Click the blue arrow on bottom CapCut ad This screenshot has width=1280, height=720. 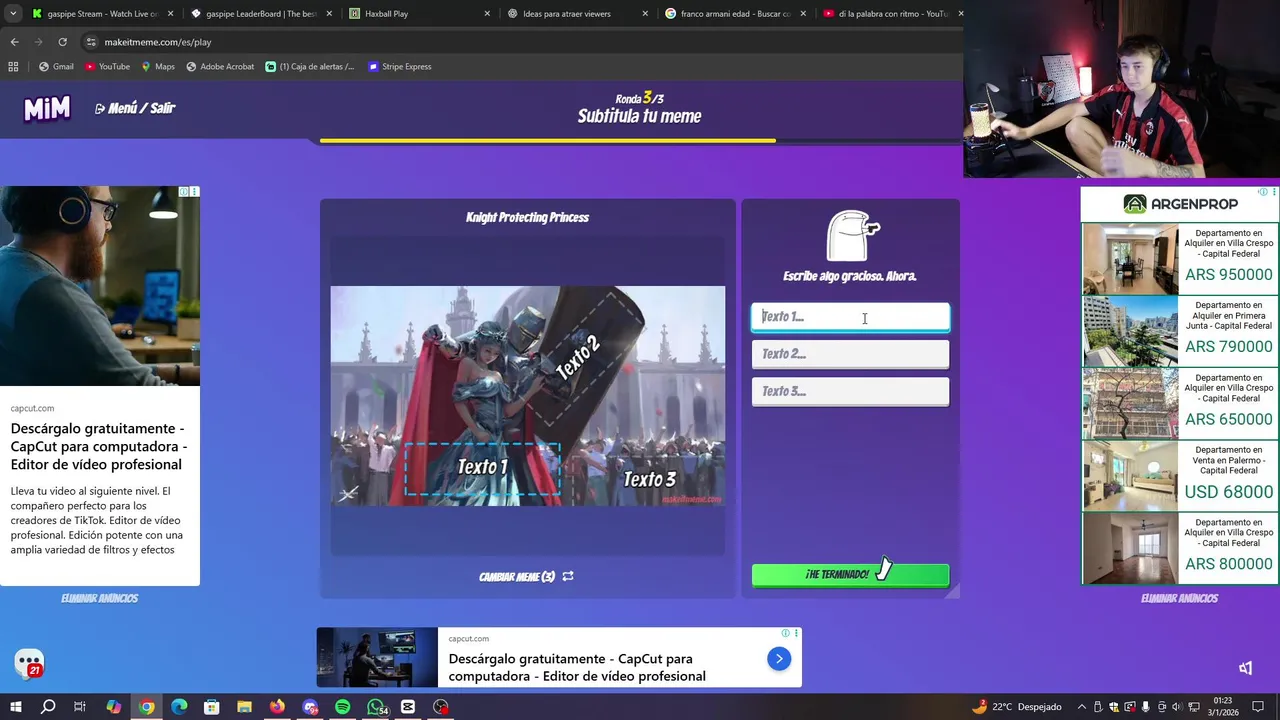779,658
